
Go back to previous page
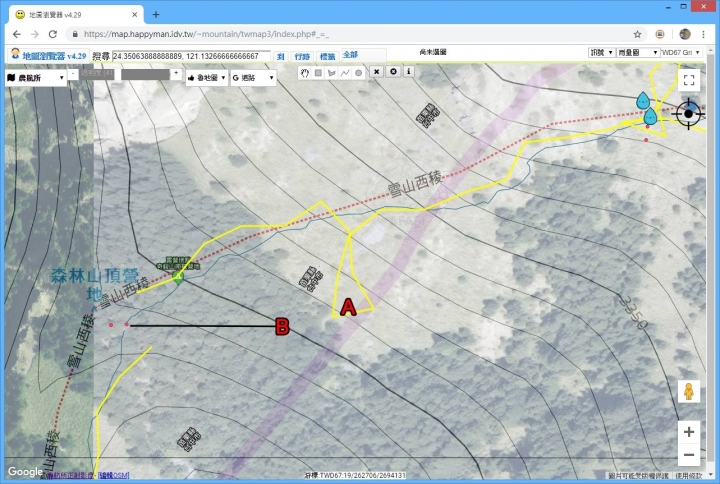(17, 34)
